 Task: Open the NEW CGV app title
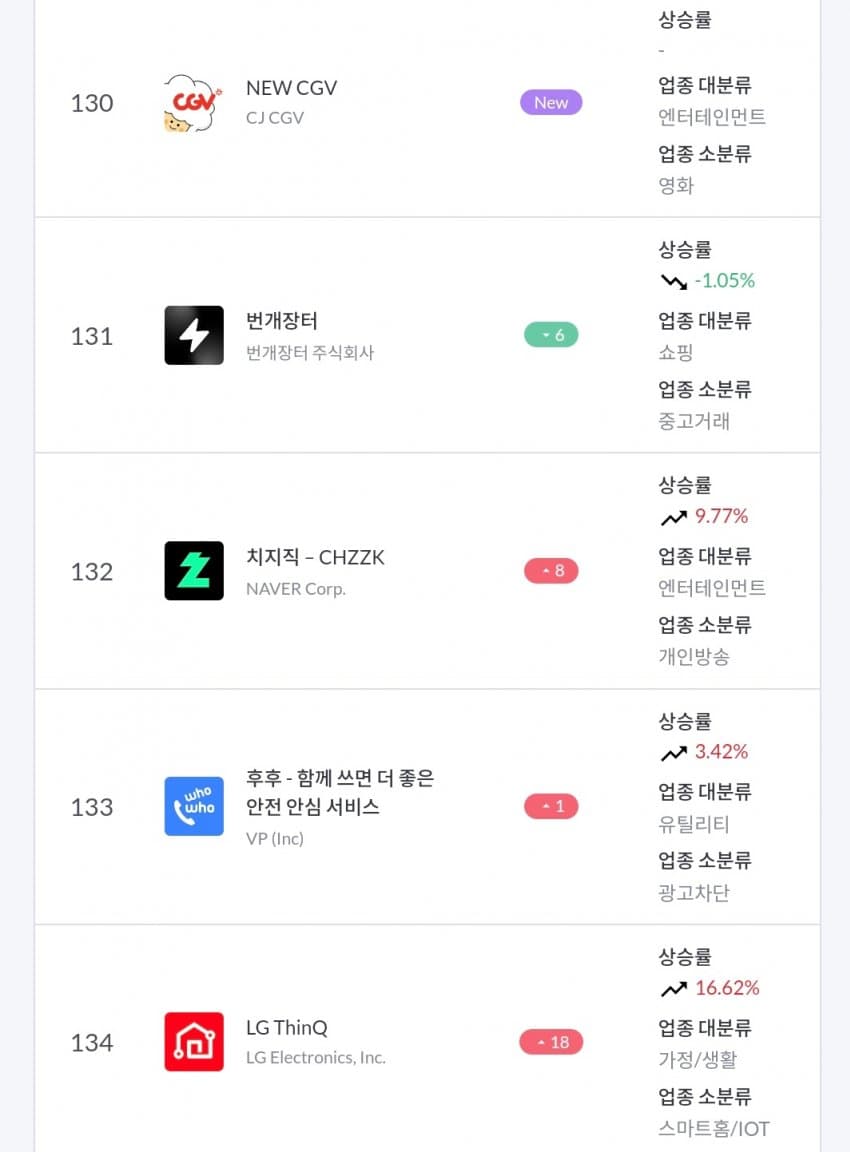pos(292,88)
